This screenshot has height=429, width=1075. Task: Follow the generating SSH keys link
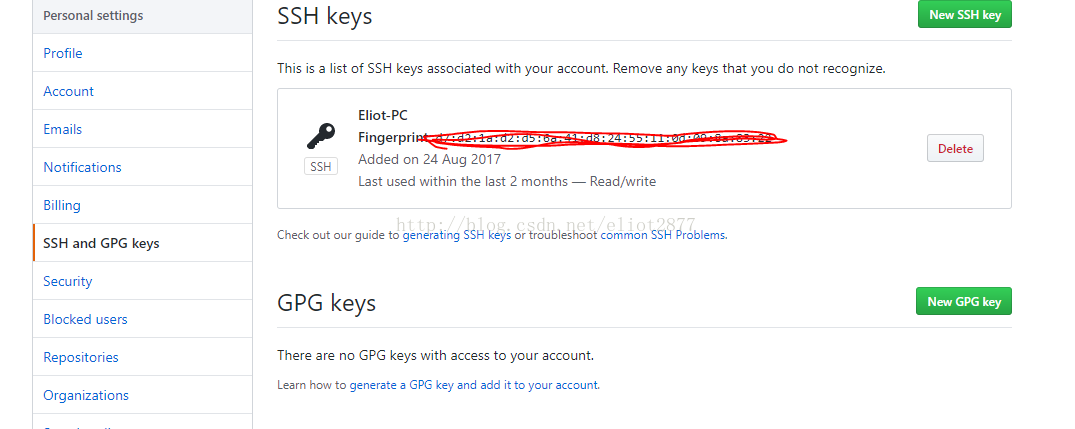[456, 235]
